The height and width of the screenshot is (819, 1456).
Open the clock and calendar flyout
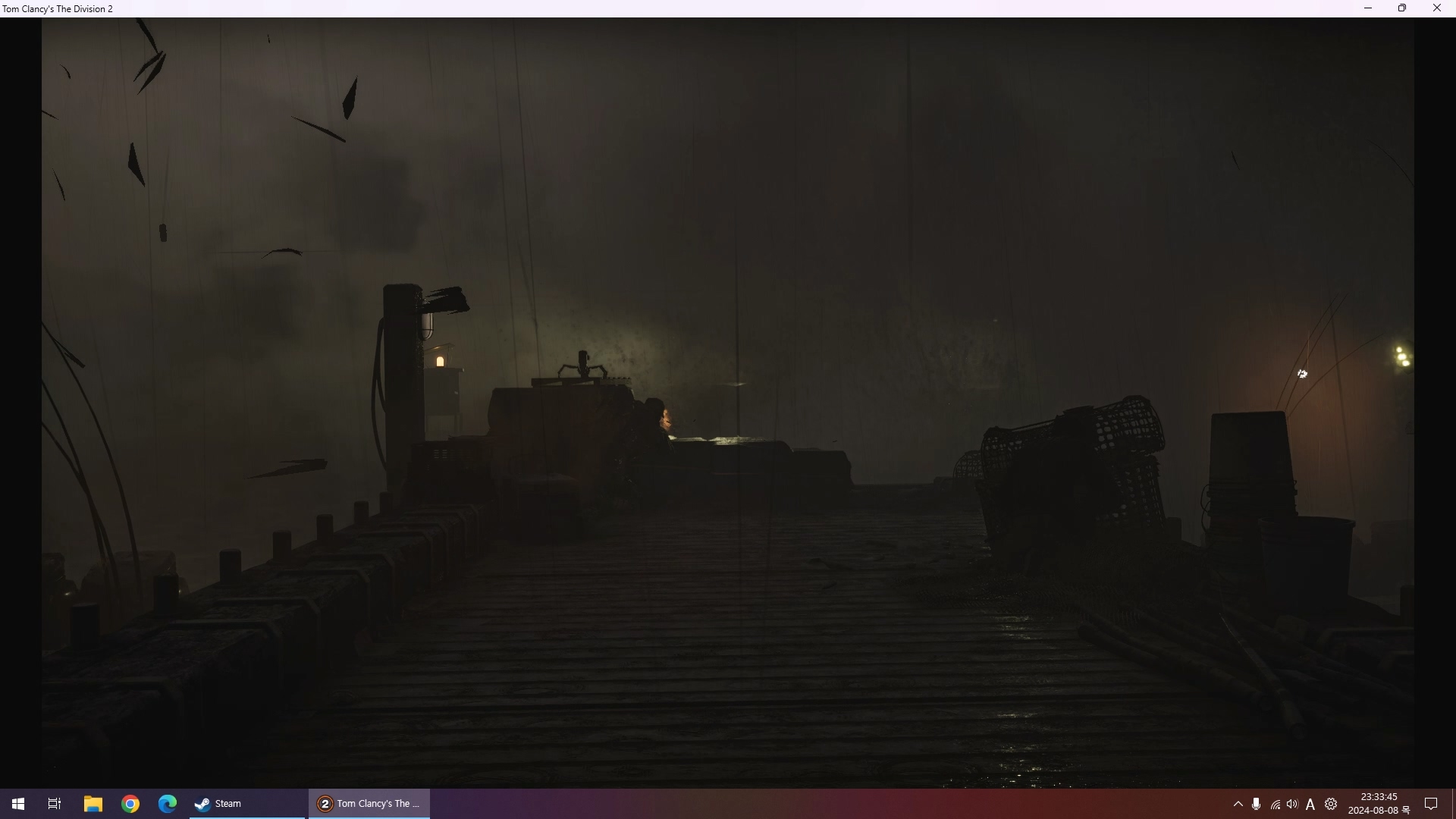(x=1379, y=804)
